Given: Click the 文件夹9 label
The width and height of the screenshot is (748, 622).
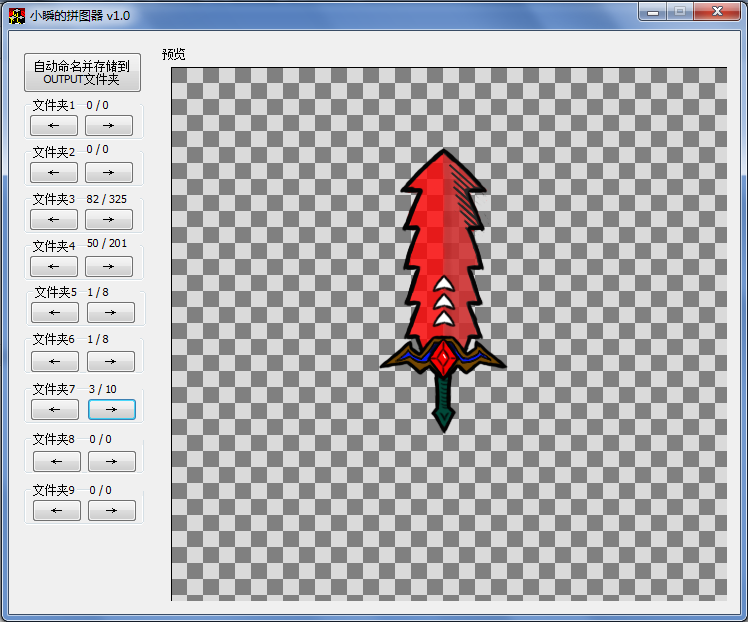Looking at the screenshot, I should (53, 490).
